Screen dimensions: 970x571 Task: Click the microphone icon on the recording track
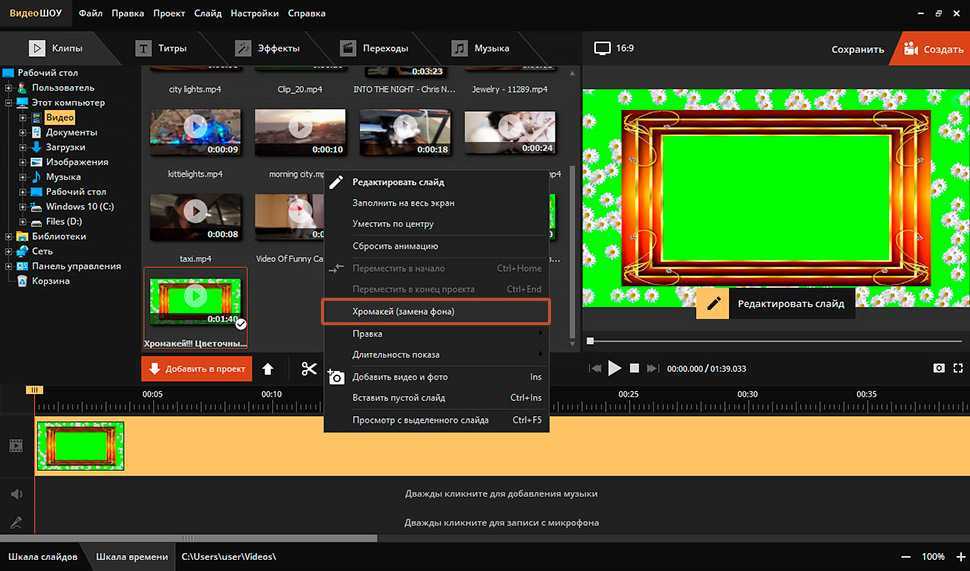click(16, 522)
